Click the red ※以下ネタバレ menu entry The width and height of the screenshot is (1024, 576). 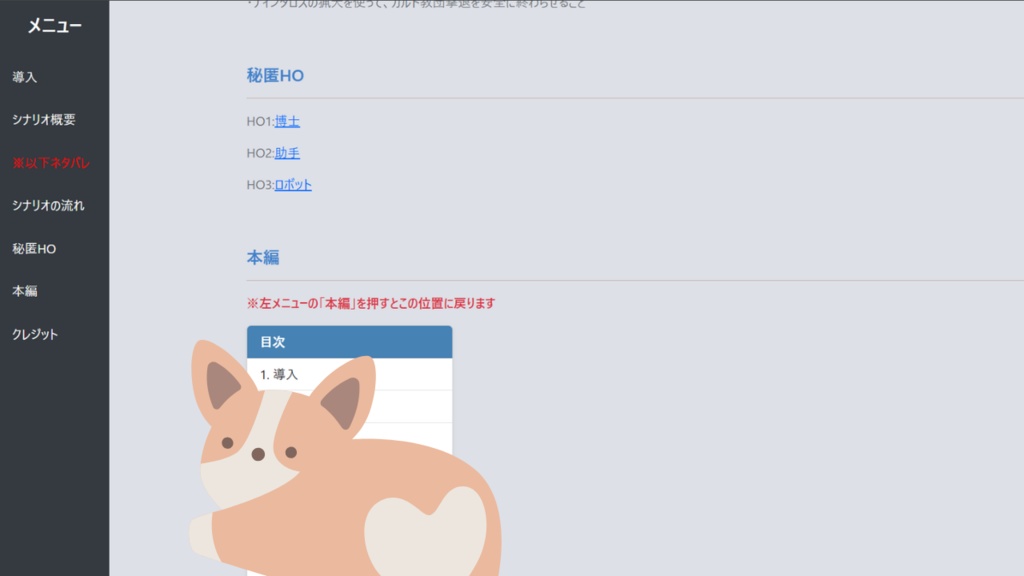point(51,163)
